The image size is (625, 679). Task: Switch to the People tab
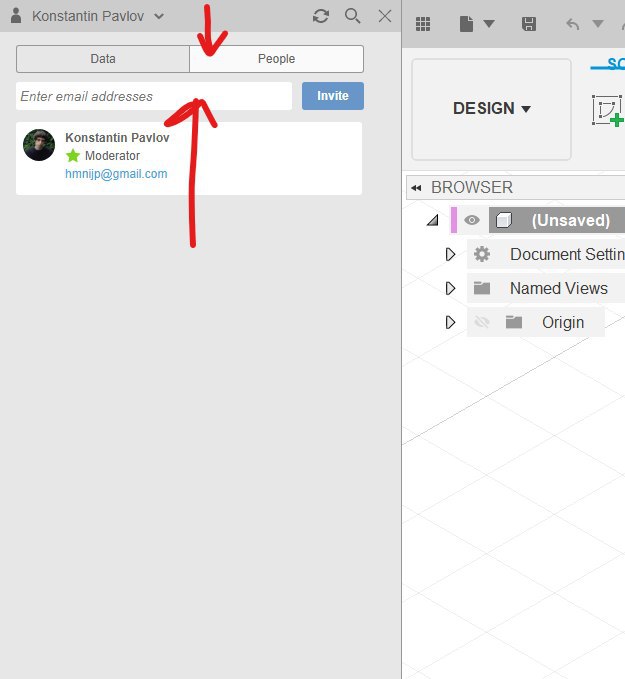click(x=276, y=59)
